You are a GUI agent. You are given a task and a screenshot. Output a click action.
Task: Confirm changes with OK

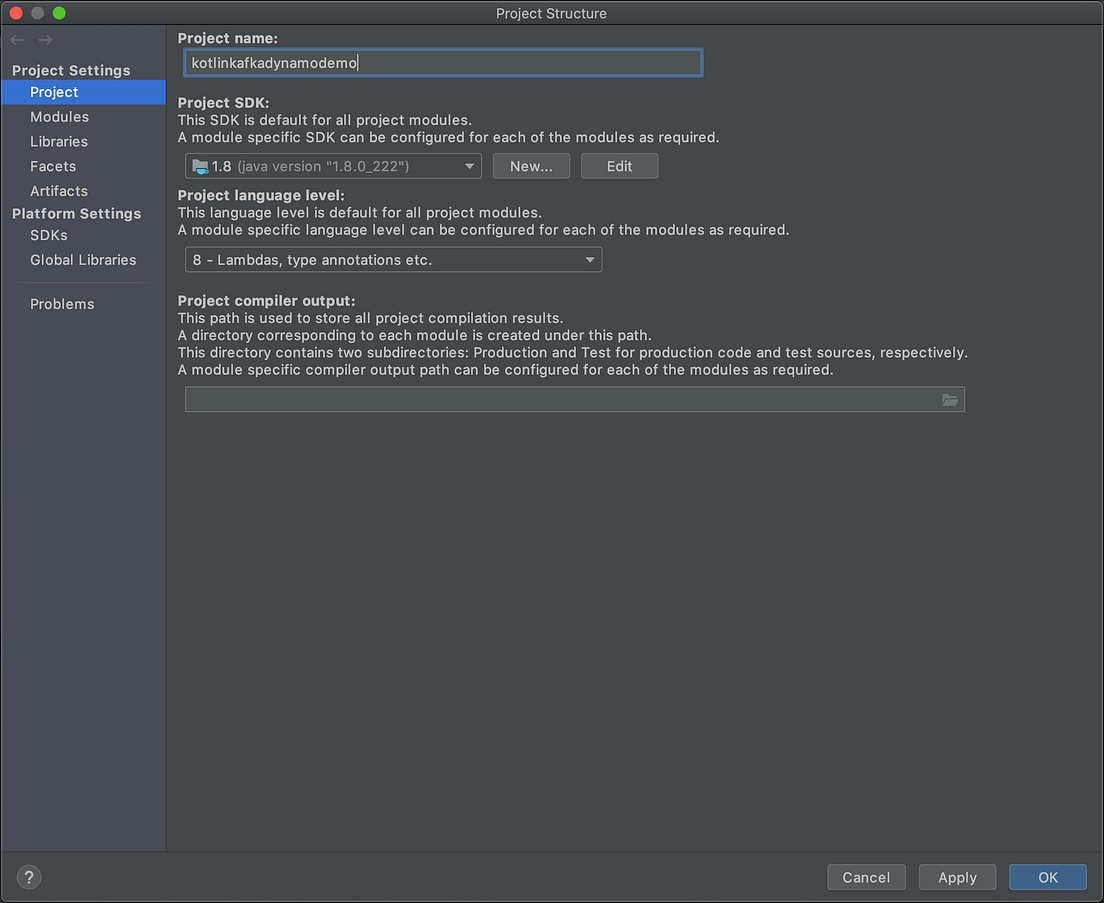click(x=1047, y=877)
